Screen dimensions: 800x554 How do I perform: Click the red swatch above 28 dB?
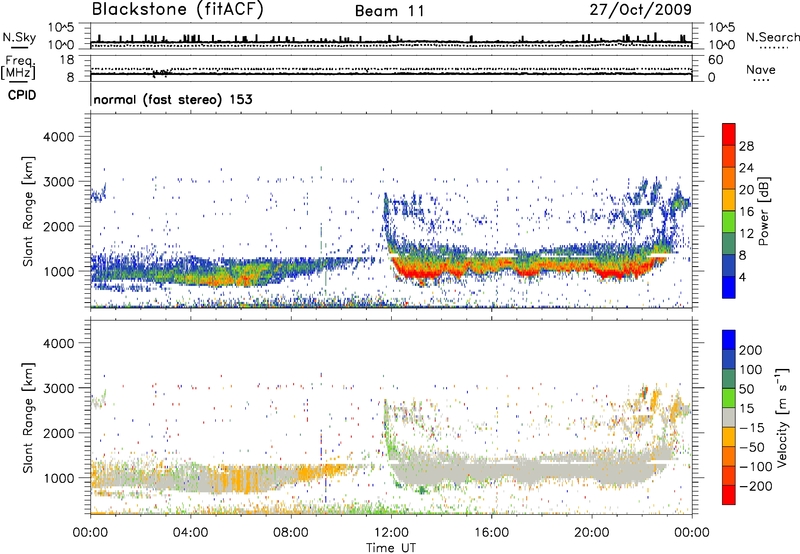click(x=729, y=135)
